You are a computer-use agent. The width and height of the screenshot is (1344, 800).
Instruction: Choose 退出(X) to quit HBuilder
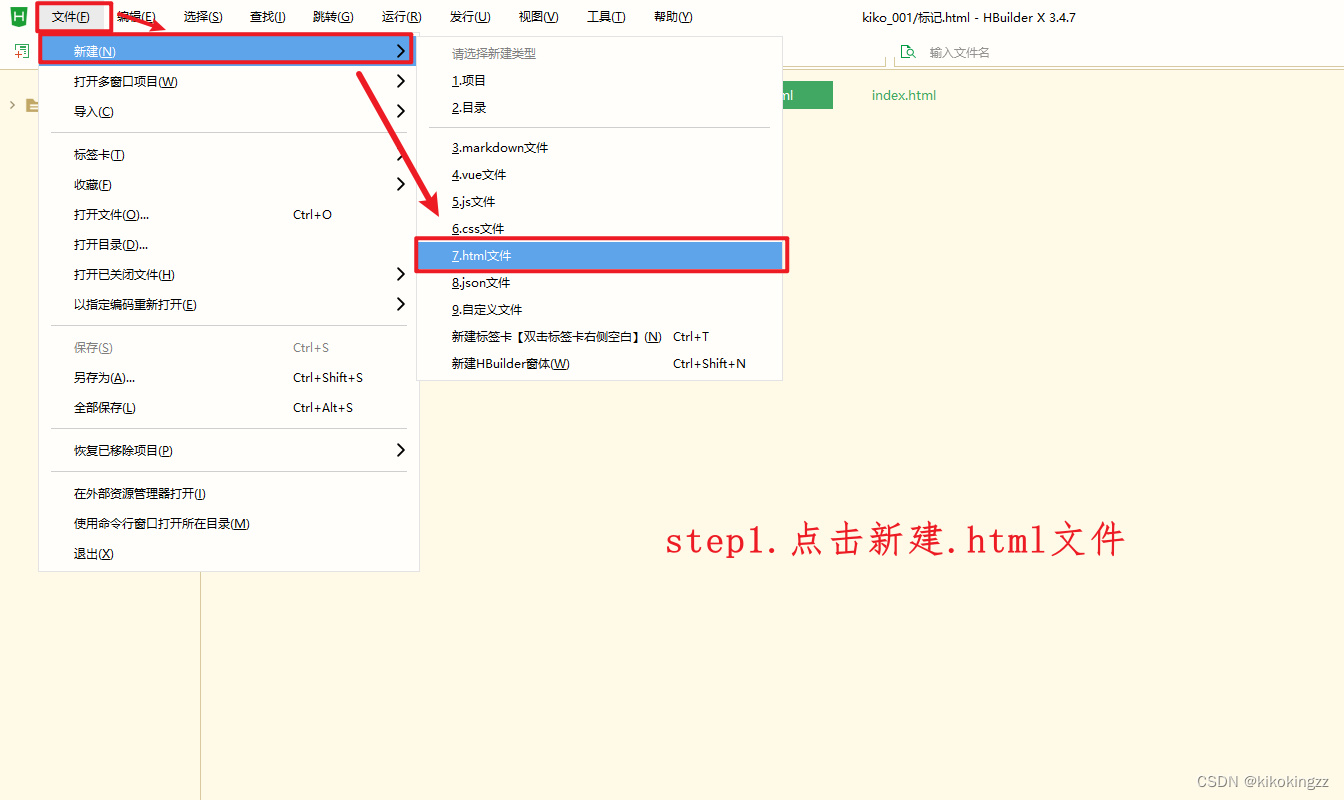click(228, 553)
